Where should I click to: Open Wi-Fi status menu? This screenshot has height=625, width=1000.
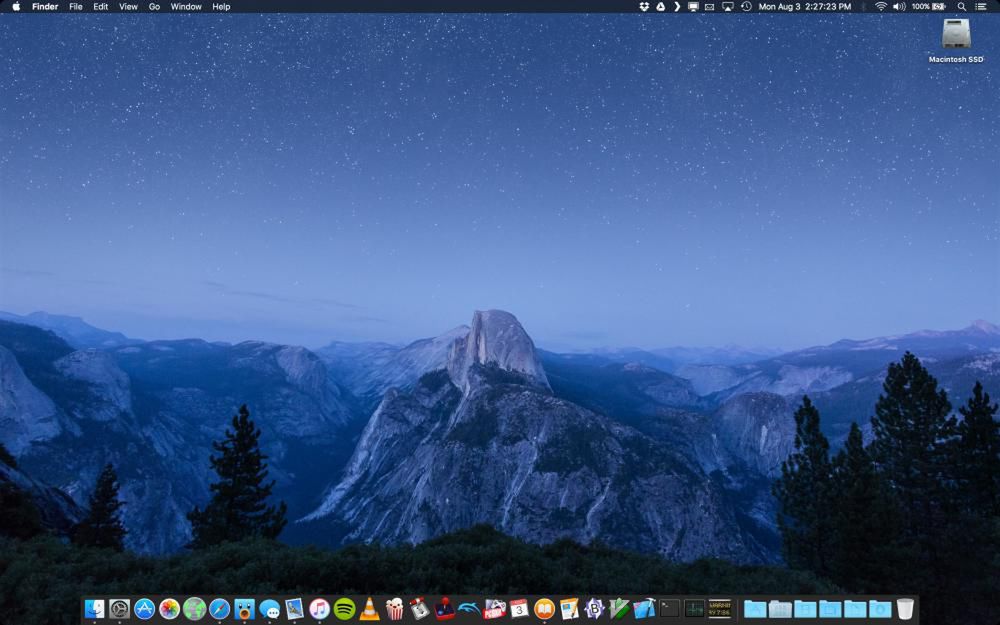pos(881,6)
